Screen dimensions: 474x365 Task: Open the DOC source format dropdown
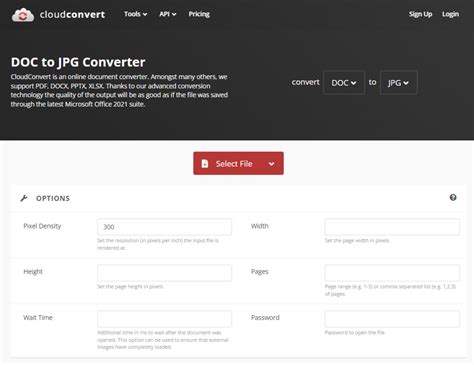[344, 83]
